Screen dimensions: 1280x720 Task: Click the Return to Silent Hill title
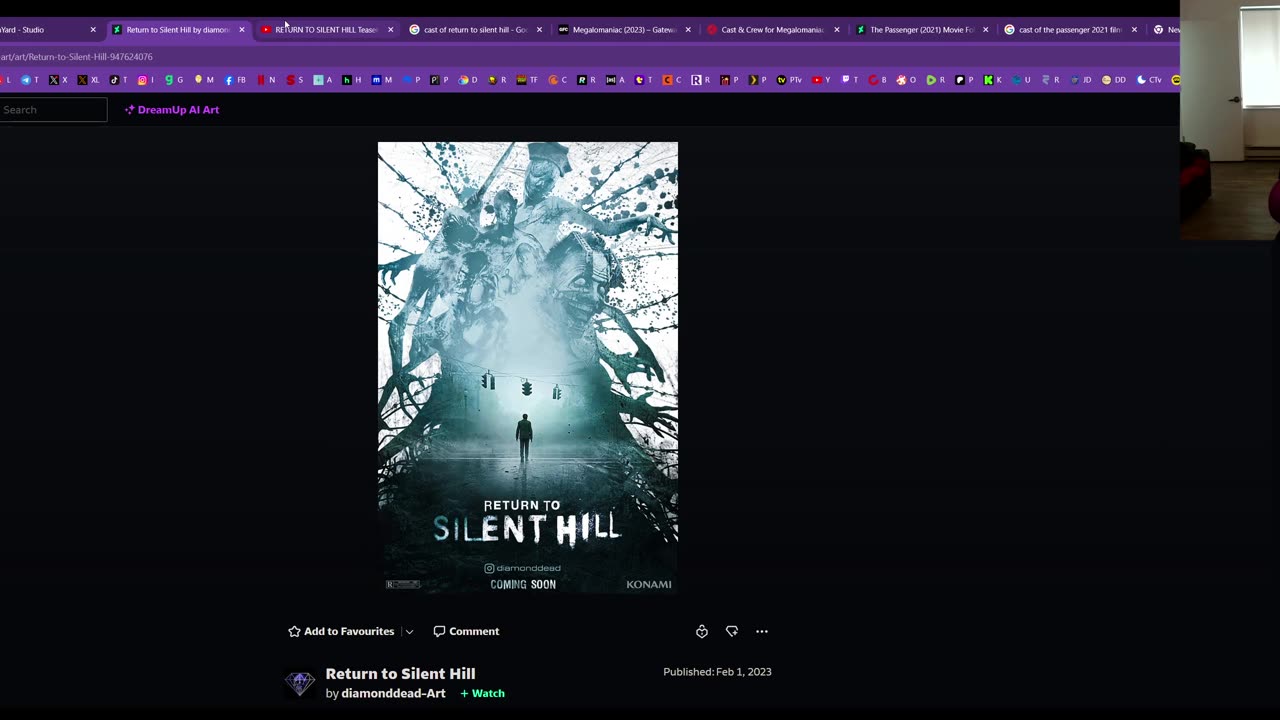pos(400,674)
